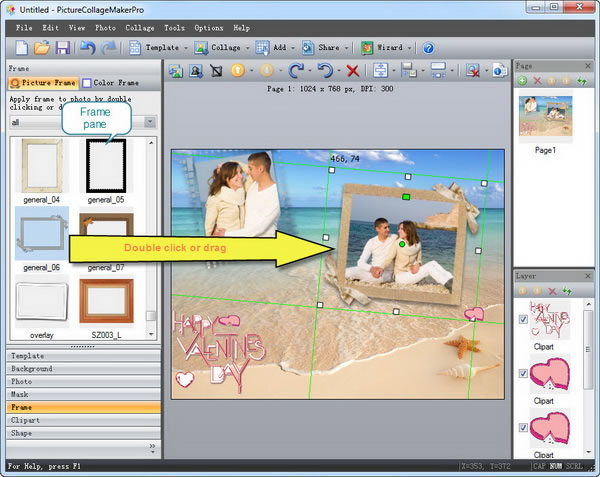Screen dimensions: 600x477
Task: Launch the Wizard toolbar icon
Action: 367,48
